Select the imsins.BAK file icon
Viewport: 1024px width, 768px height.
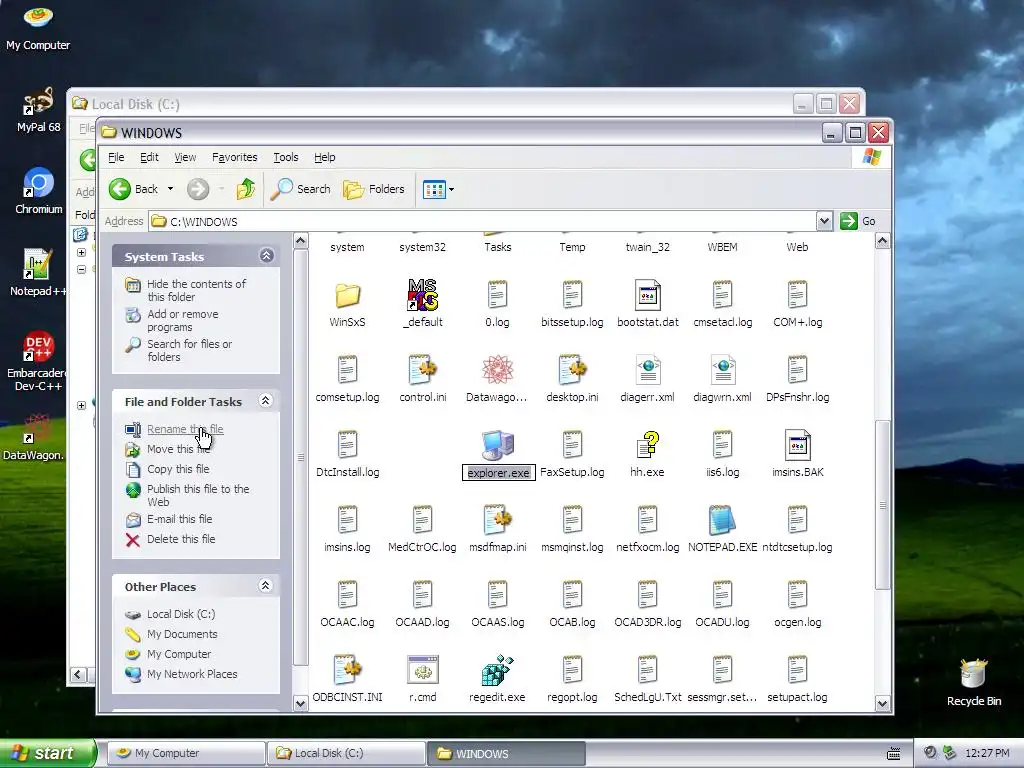[x=797, y=445]
